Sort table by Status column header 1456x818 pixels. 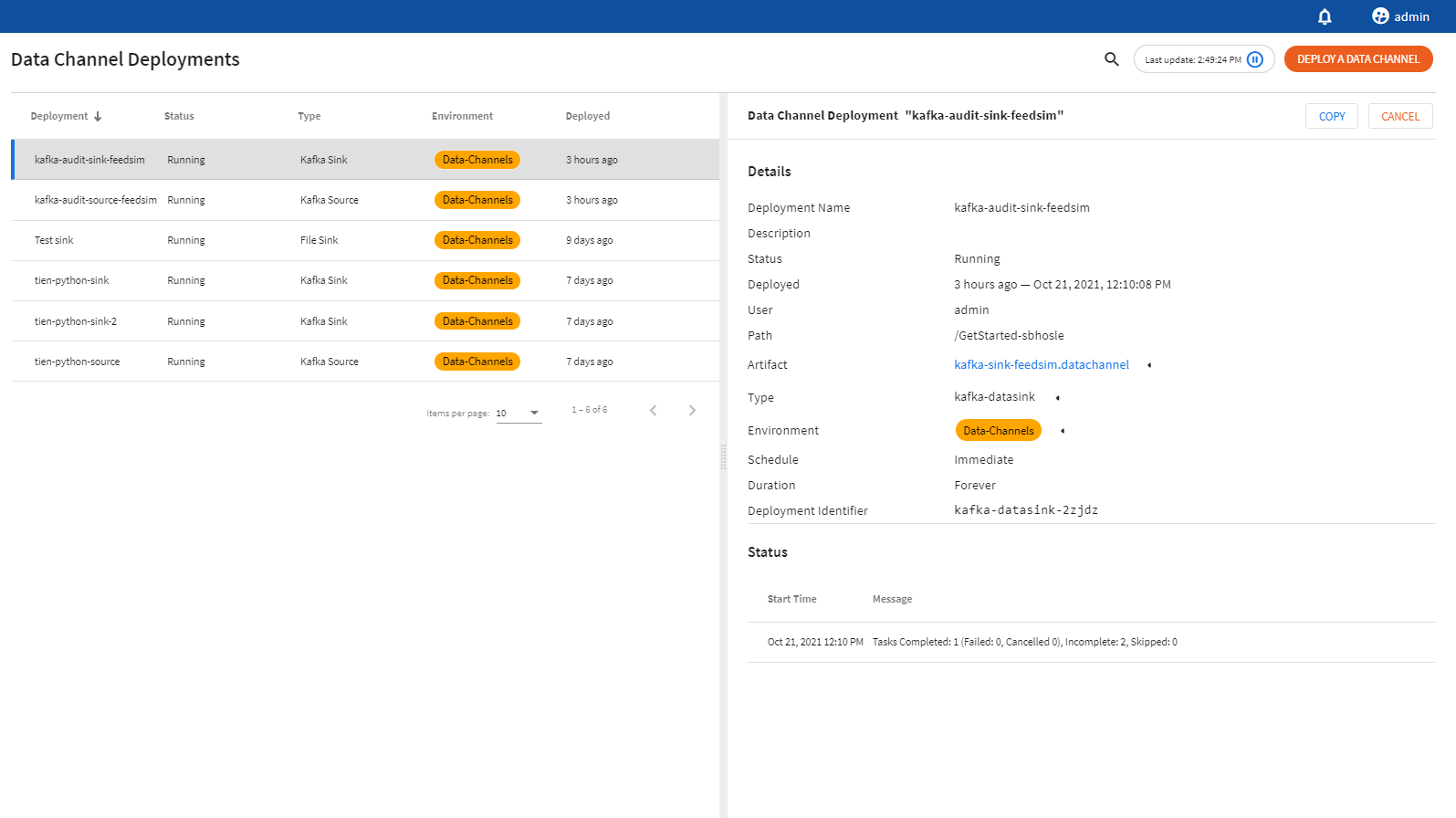tap(179, 117)
